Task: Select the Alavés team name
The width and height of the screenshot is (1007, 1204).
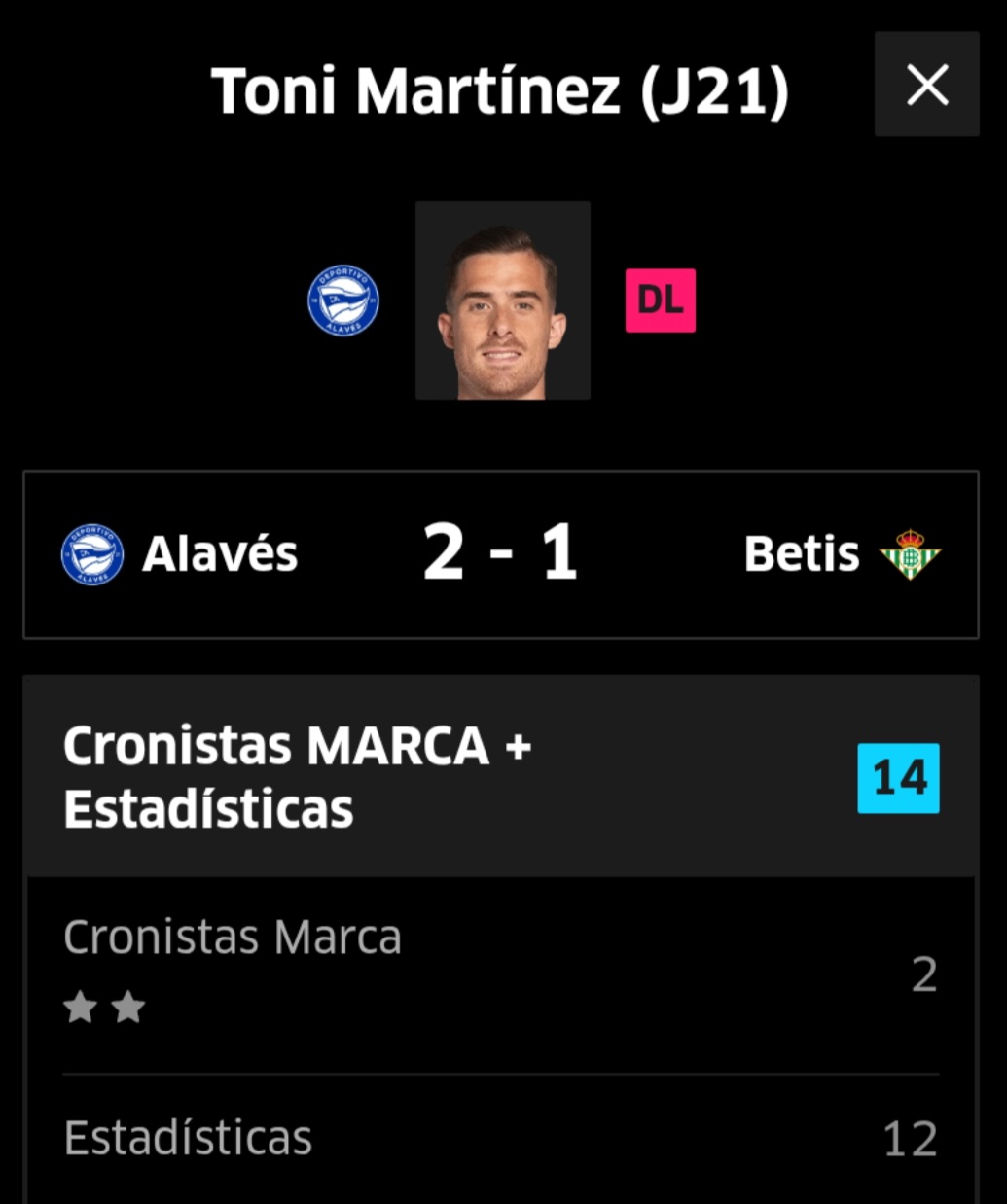Action: coord(220,554)
